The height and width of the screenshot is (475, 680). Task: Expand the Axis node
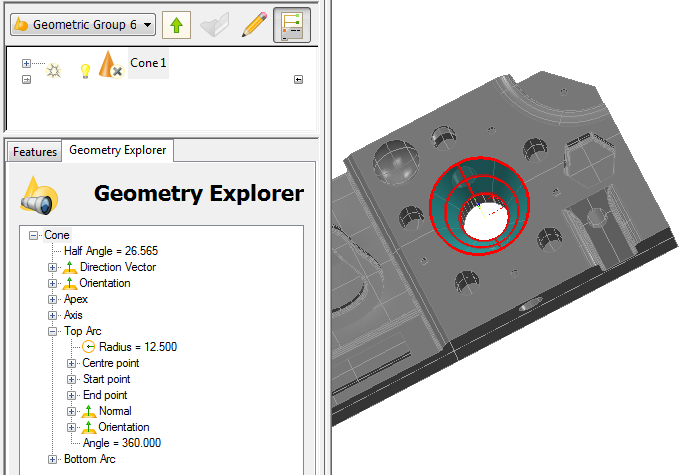pyautogui.click(x=52, y=316)
